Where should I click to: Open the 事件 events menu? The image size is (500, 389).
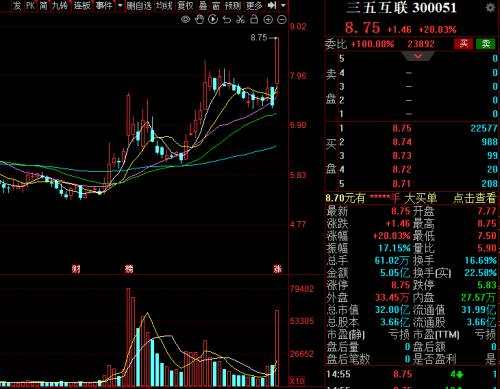tap(104, 5)
